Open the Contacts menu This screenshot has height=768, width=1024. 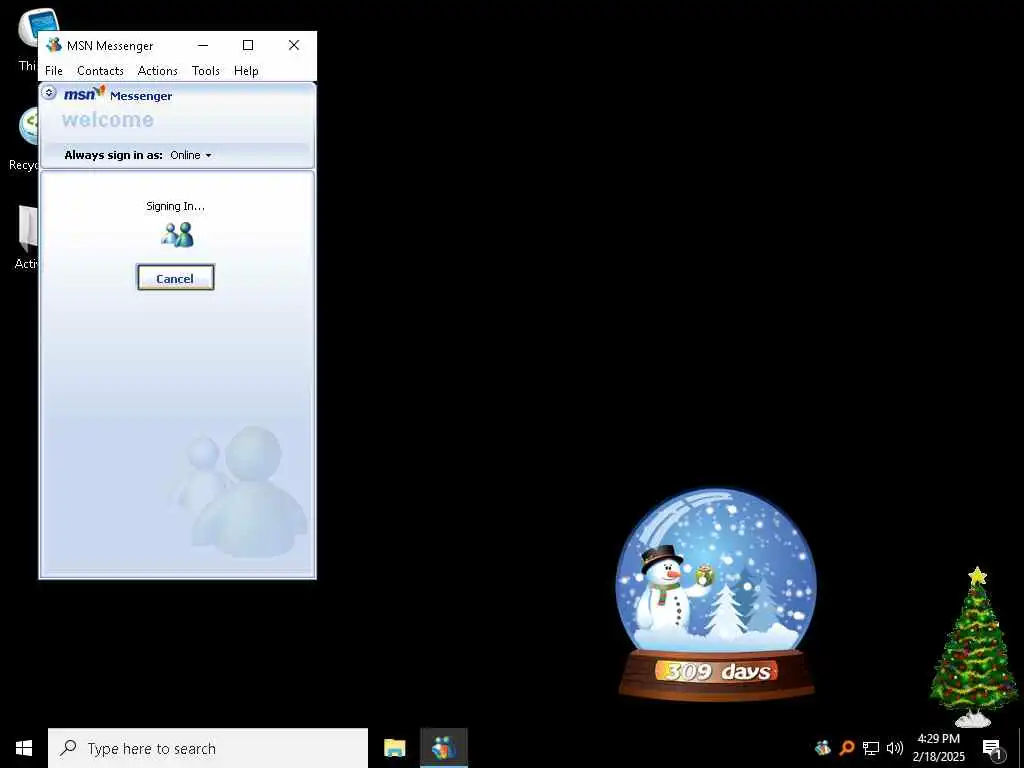[x=100, y=71]
